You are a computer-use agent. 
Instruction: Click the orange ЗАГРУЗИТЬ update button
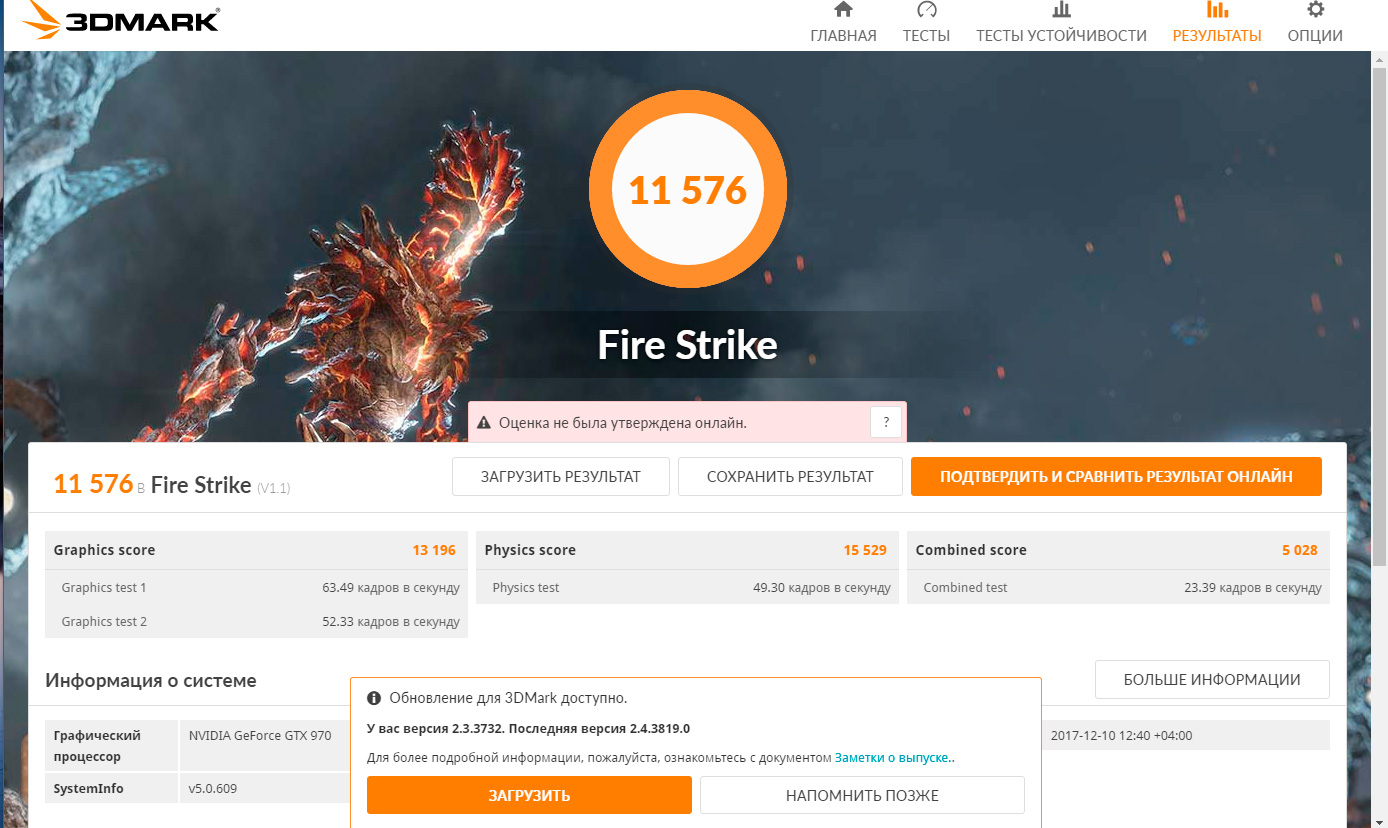(x=529, y=795)
